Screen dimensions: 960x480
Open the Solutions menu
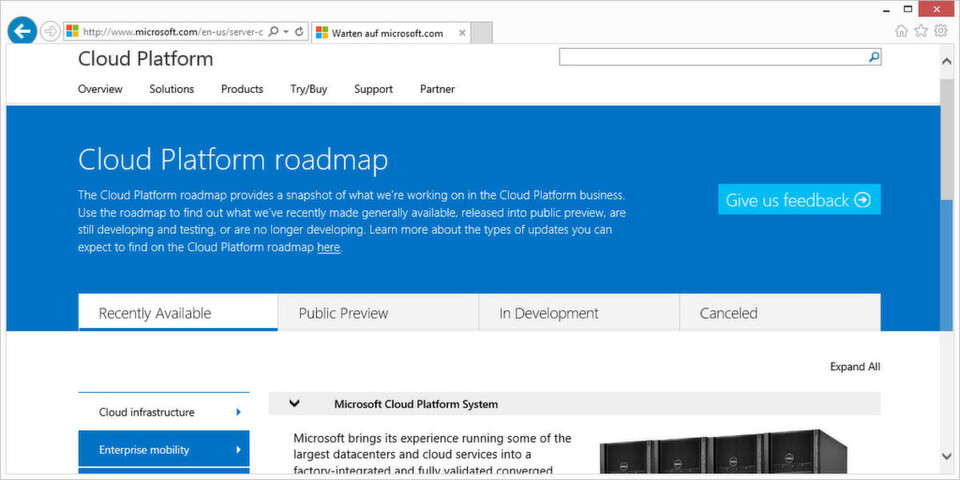click(171, 89)
